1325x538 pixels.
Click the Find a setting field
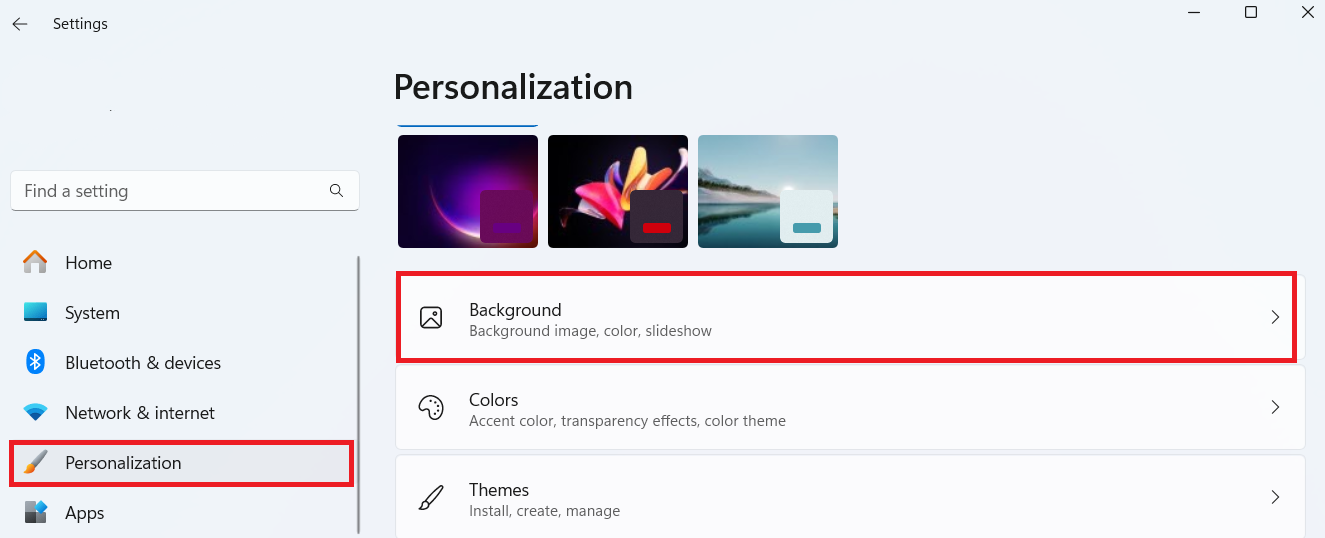185,191
